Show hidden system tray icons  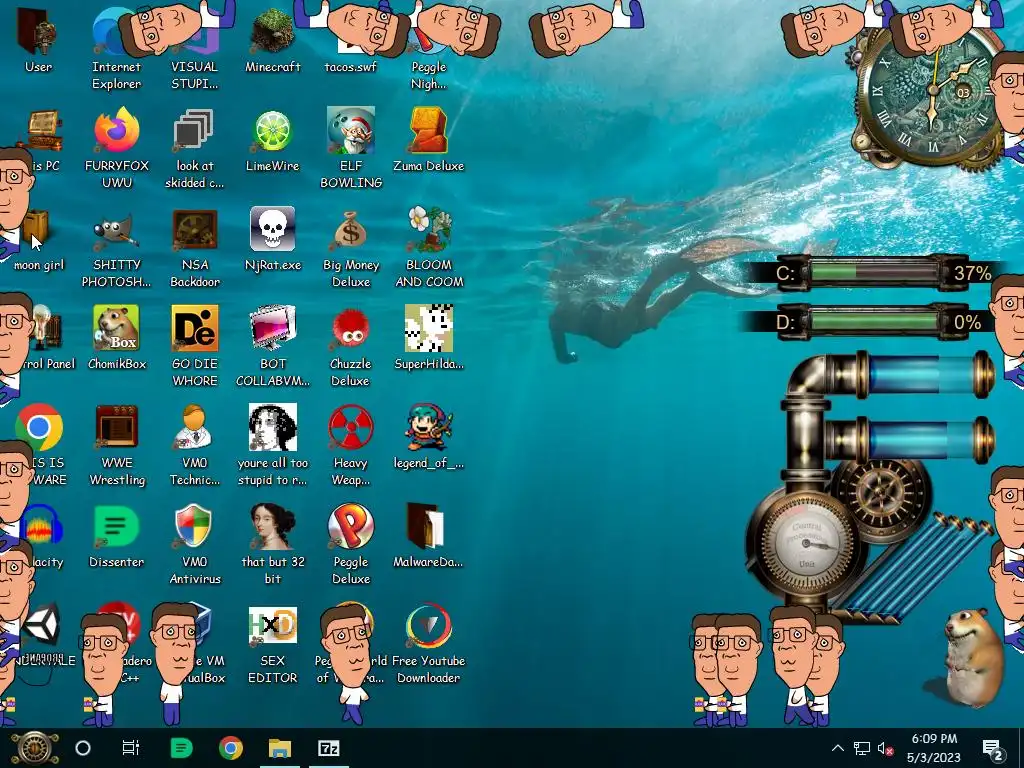pyautogui.click(x=838, y=748)
